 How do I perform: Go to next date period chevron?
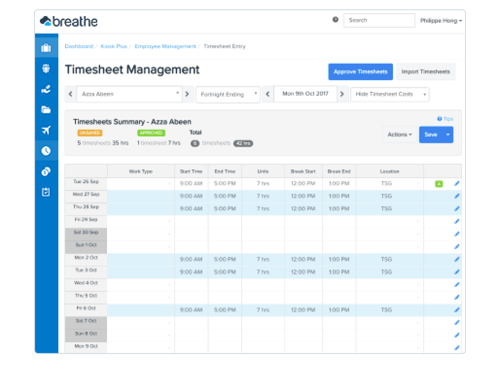[x=342, y=94]
